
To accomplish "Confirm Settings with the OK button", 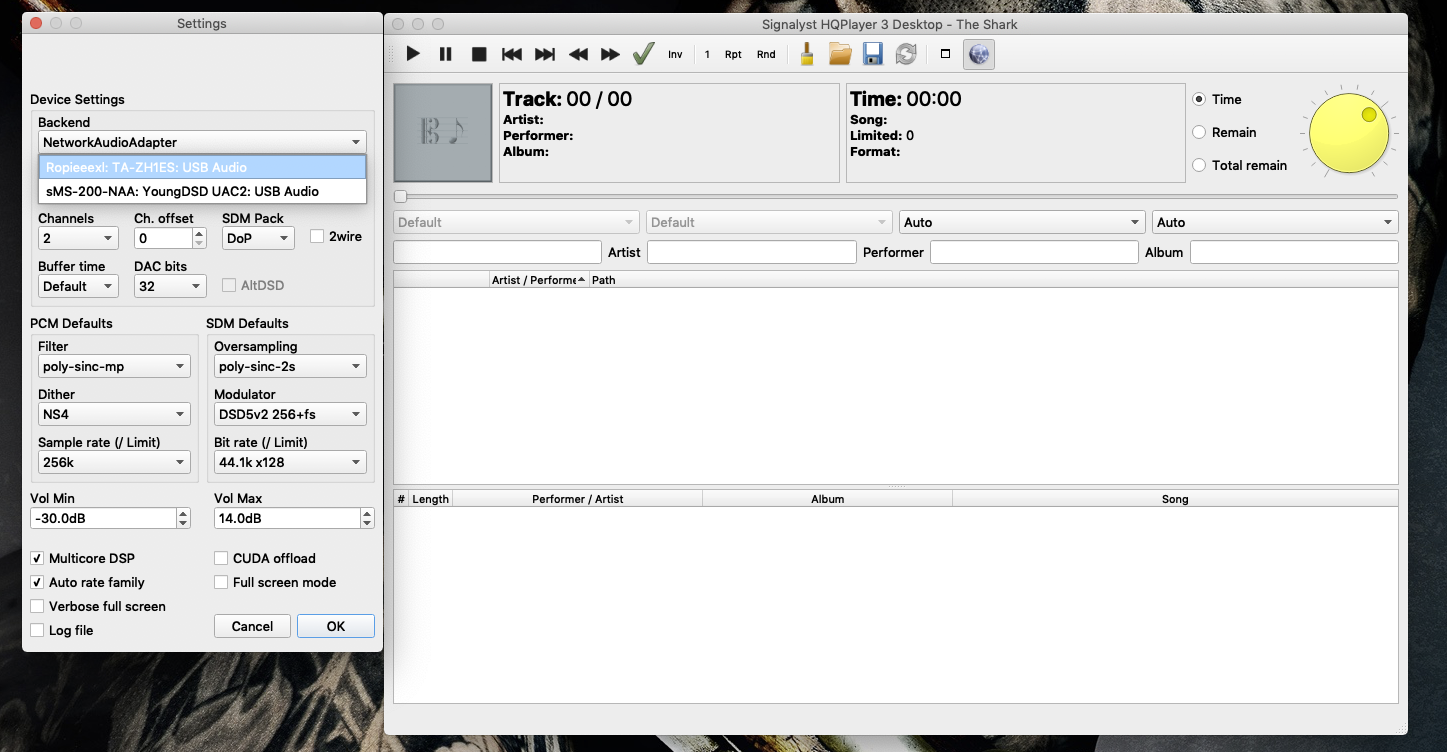I will 336,626.
